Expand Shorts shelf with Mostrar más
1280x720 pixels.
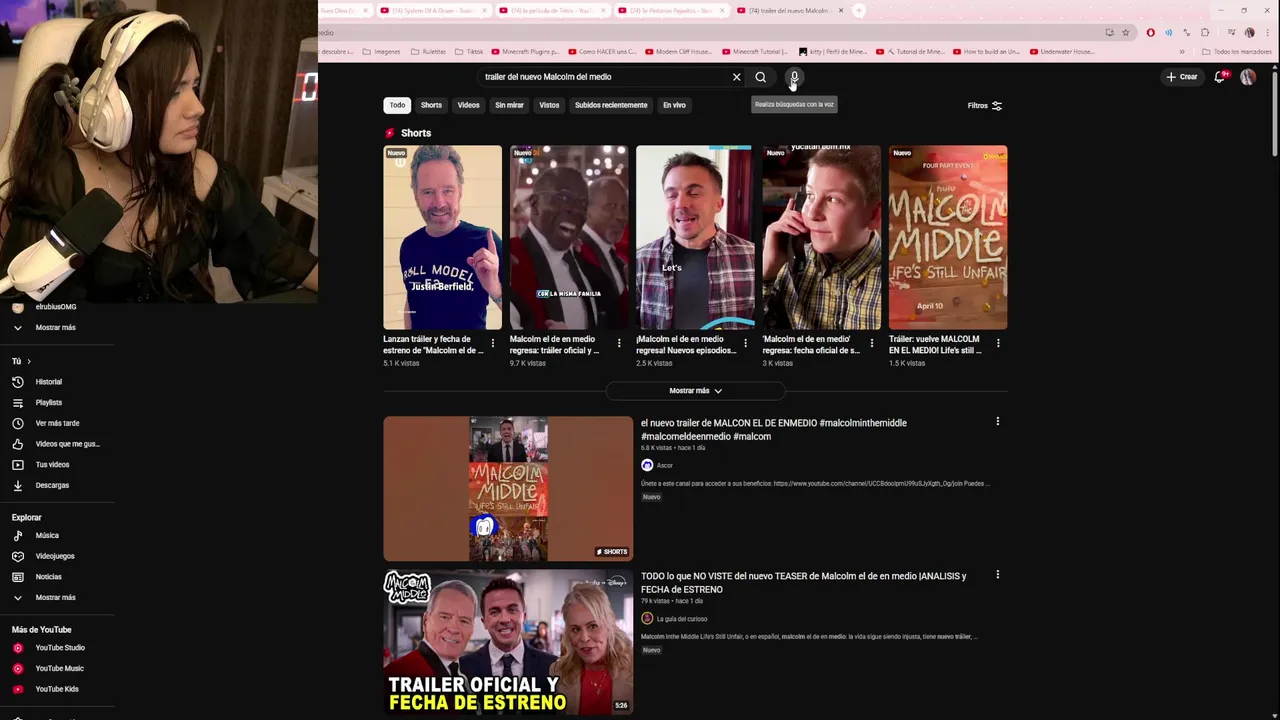pos(695,391)
